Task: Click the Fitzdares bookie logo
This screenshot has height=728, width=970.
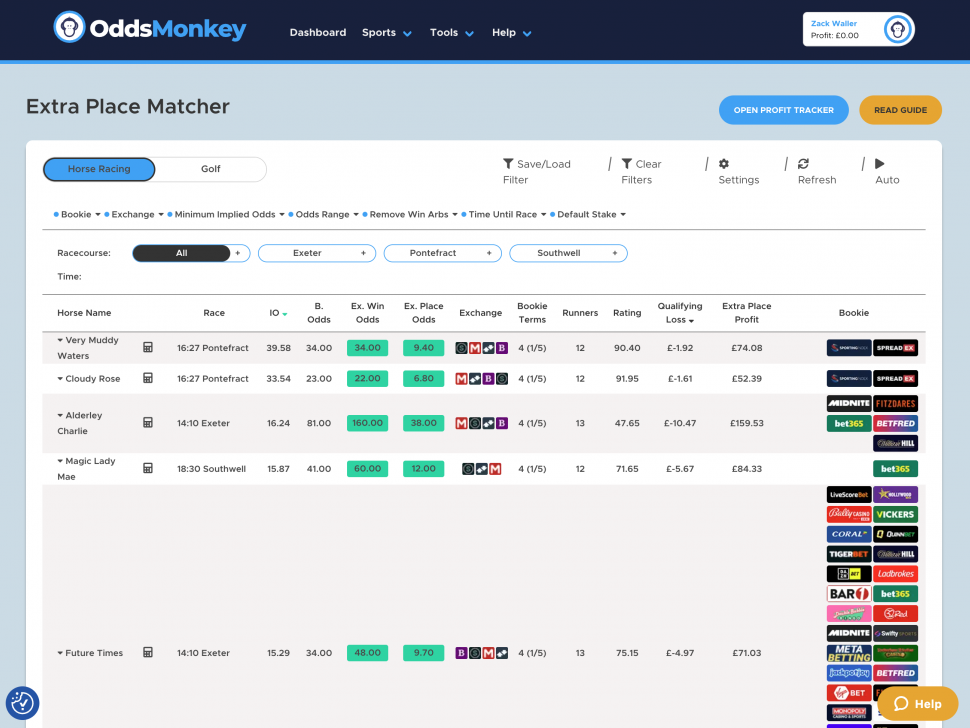Action: (x=895, y=404)
